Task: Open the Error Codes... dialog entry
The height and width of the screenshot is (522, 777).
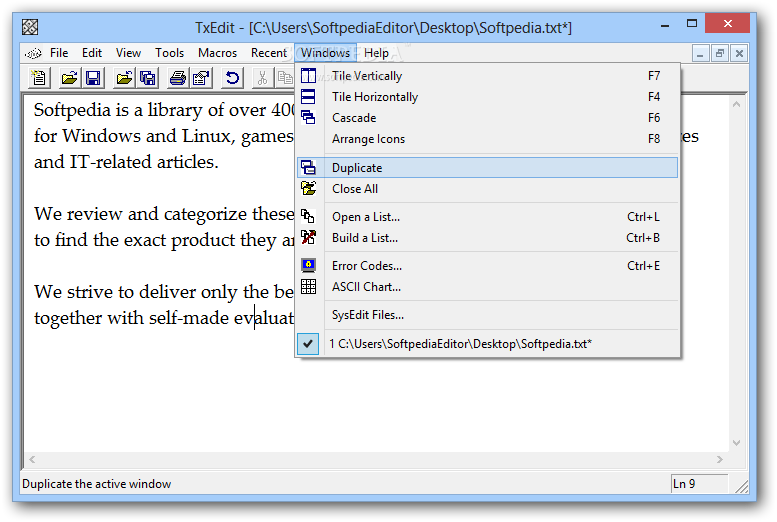Action: pyautogui.click(x=488, y=266)
